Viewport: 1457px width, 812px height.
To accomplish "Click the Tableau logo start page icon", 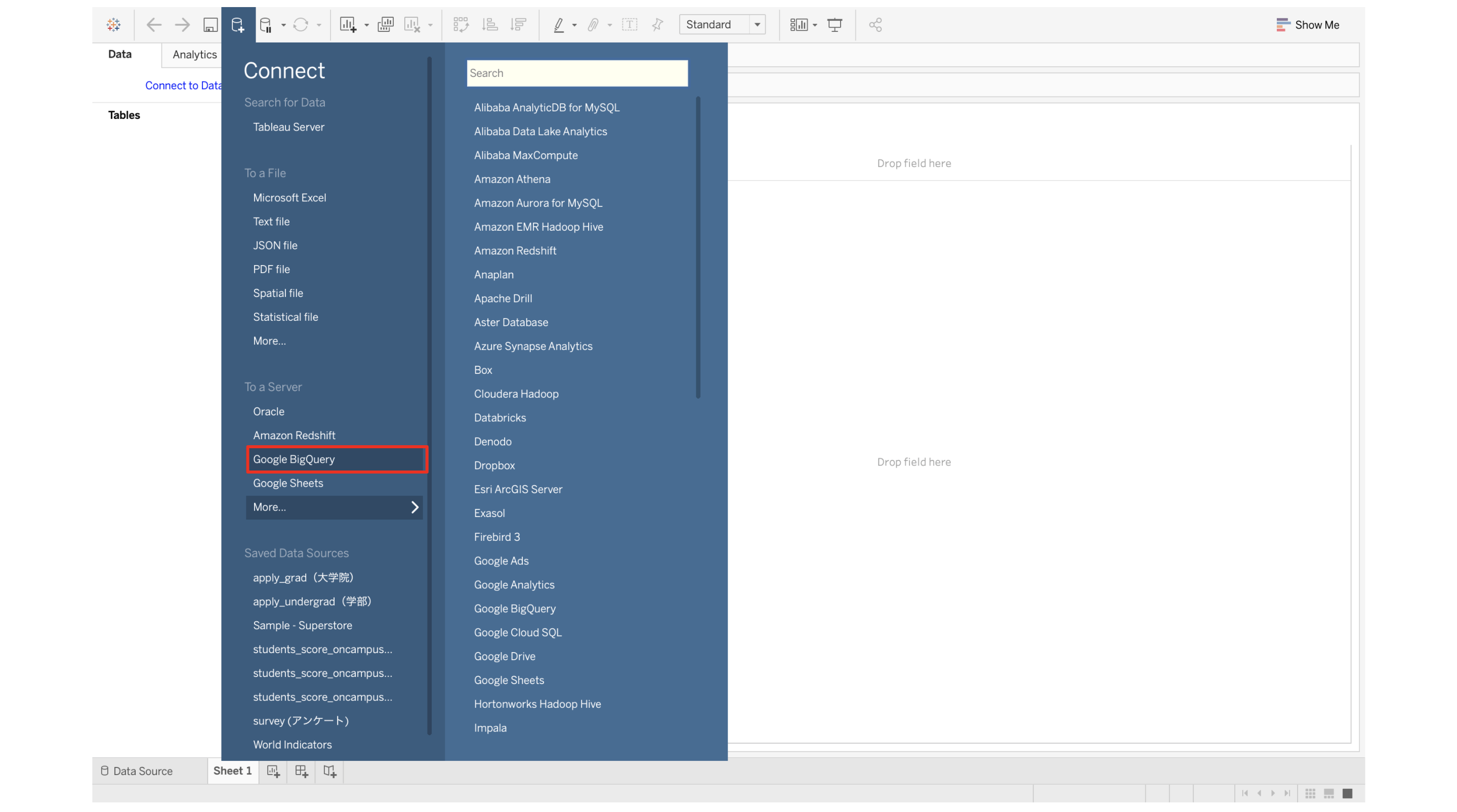I will click(114, 24).
